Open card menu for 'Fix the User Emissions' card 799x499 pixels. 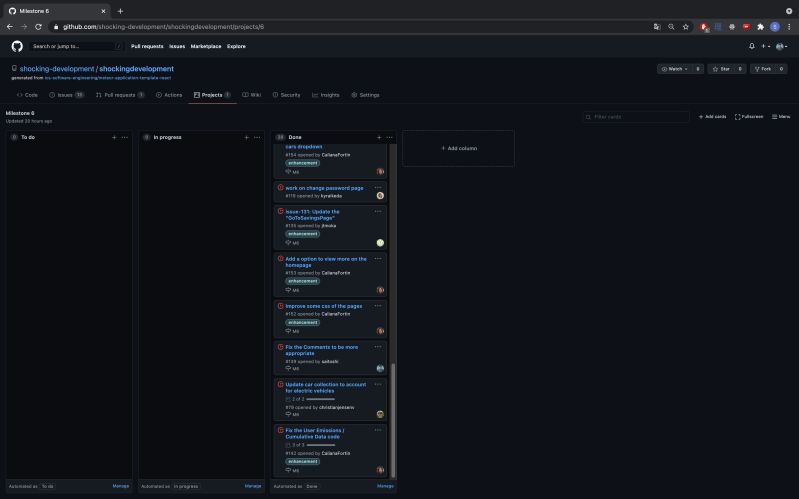click(x=378, y=430)
